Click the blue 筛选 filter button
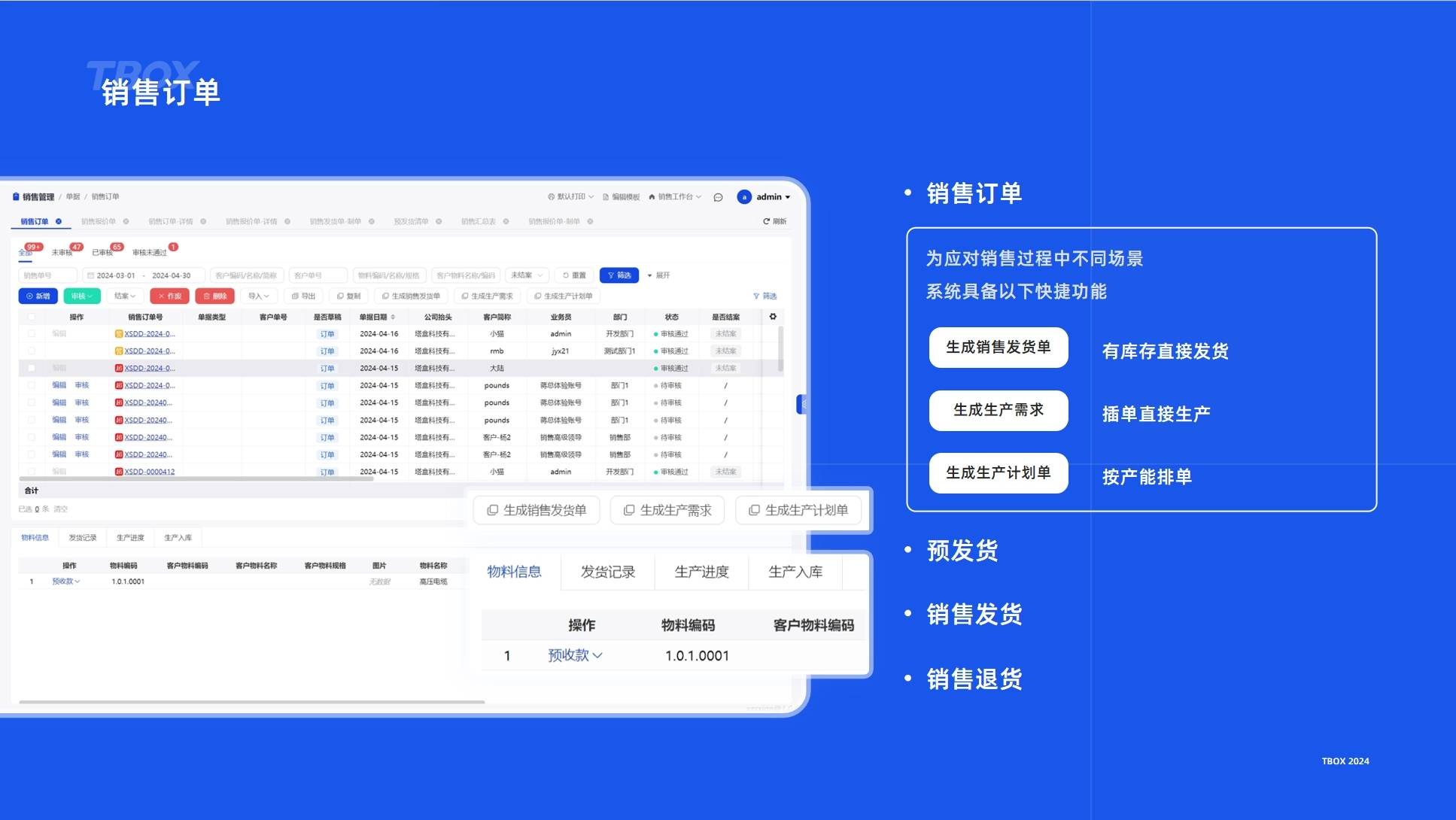This screenshot has width=1456, height=820. coord(619,275)
